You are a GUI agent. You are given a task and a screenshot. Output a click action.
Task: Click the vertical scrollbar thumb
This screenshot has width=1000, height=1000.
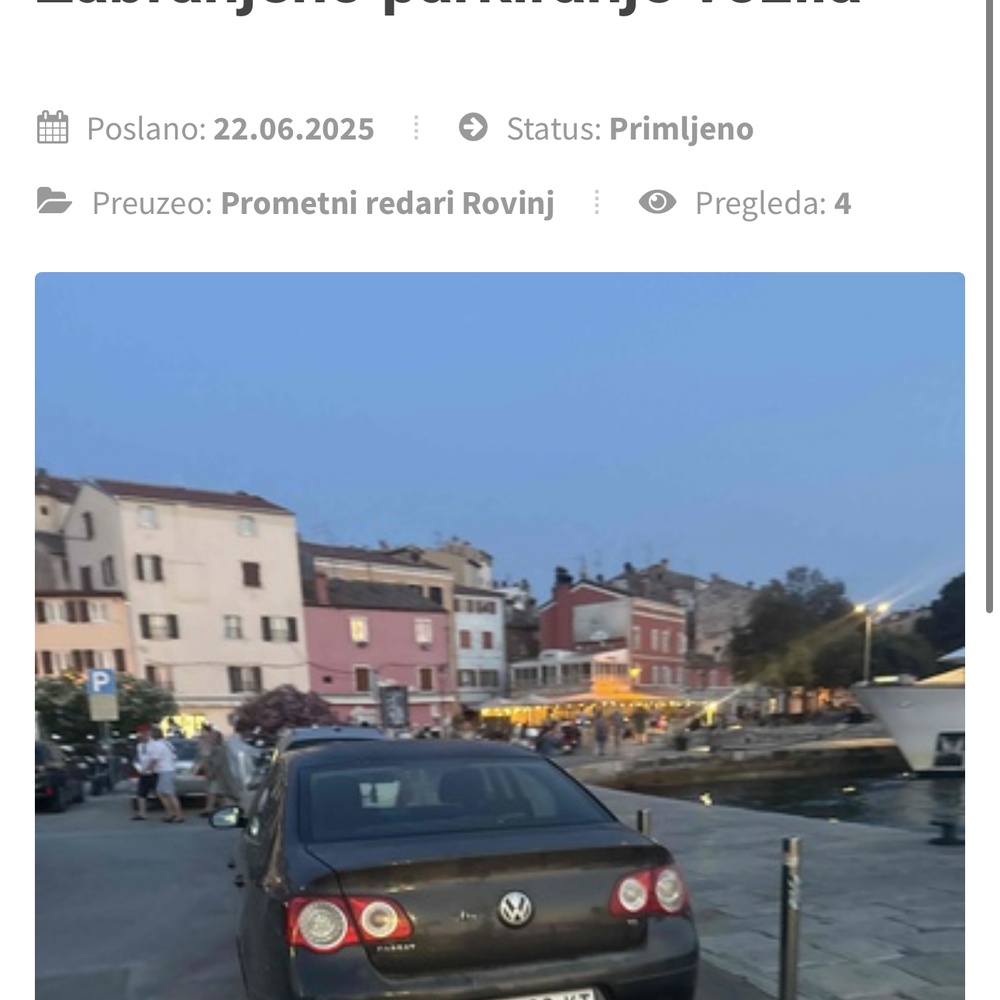989,306
